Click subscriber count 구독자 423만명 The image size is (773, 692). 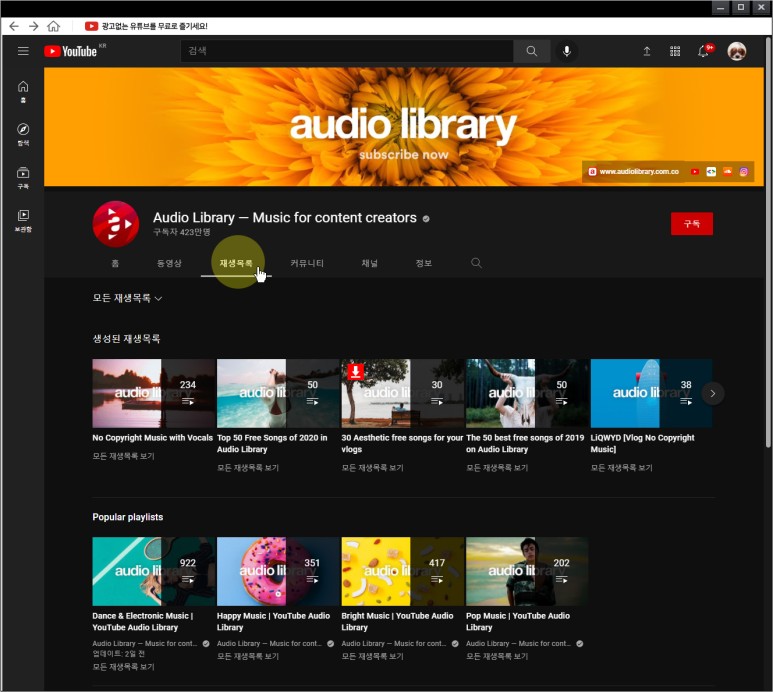[181, 232]
